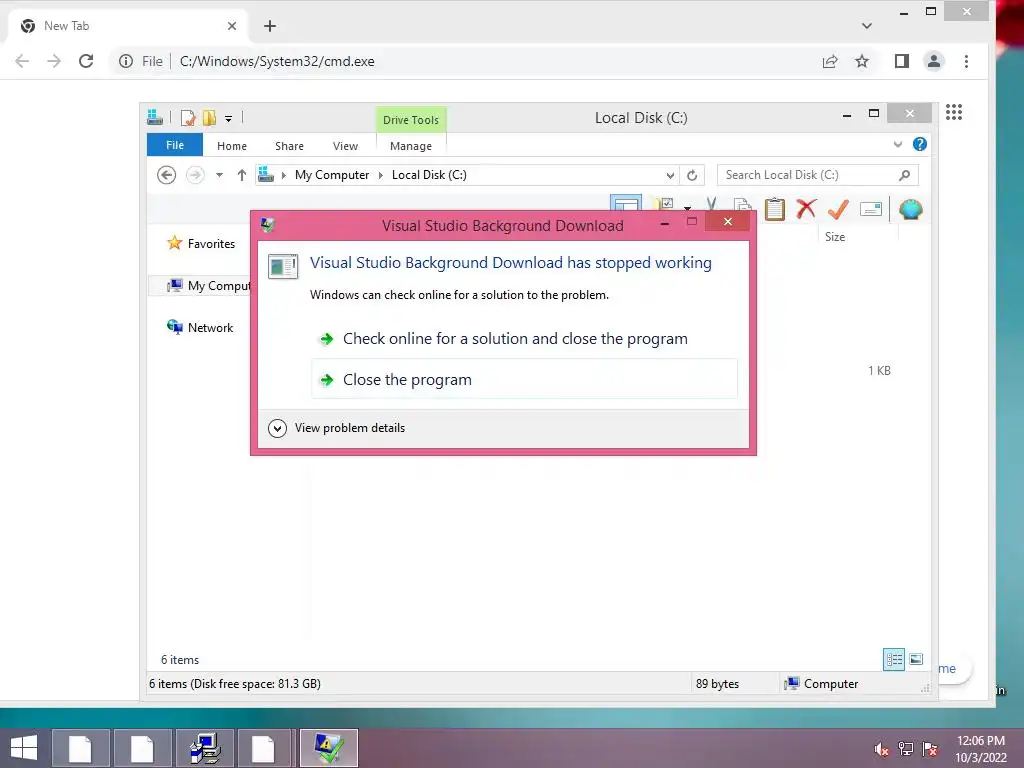Click the teal shell icon in toolbar
1024x768 pixels.
910,209
